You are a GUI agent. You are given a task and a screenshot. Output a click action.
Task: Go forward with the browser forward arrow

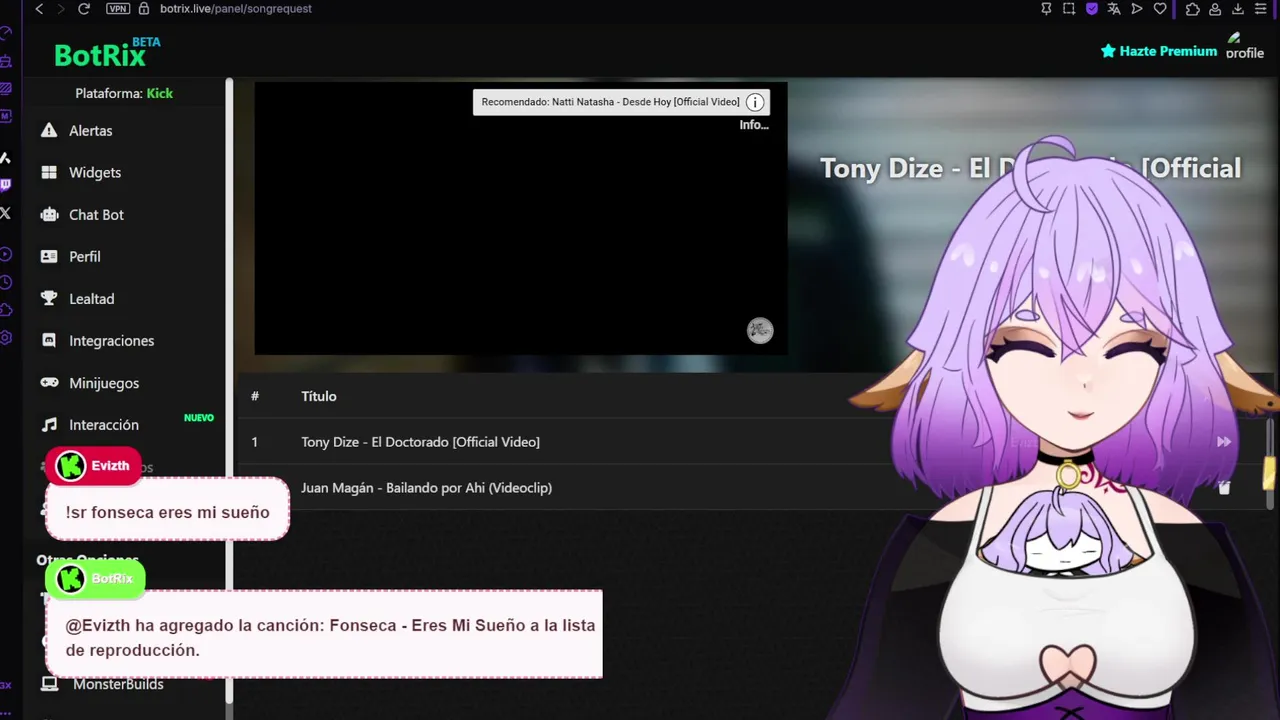click(x=61, y=9)
